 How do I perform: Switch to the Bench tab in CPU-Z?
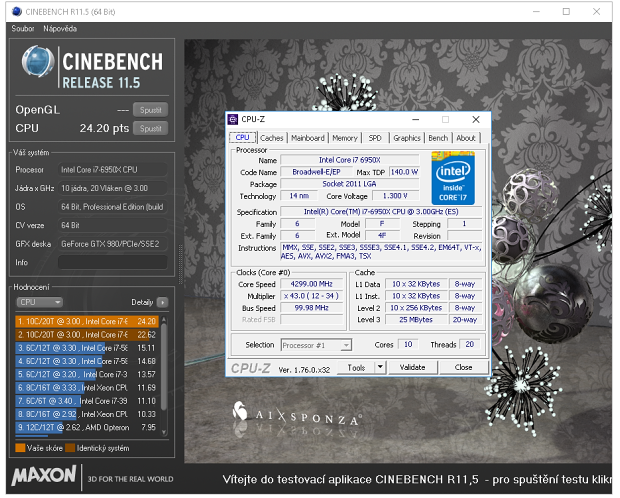point(438,138)
